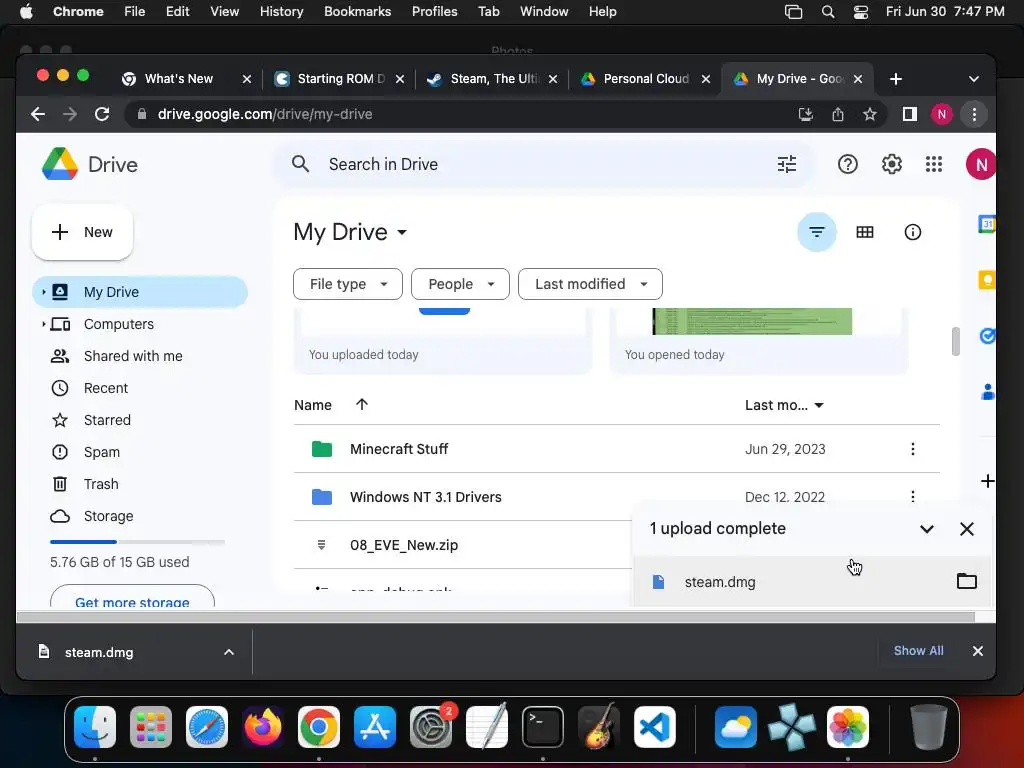Image resolution: width=1024 pixels, height=768 pixels.
Task: Click the install app icon in address bar
Action: click(x=806, y=114)
